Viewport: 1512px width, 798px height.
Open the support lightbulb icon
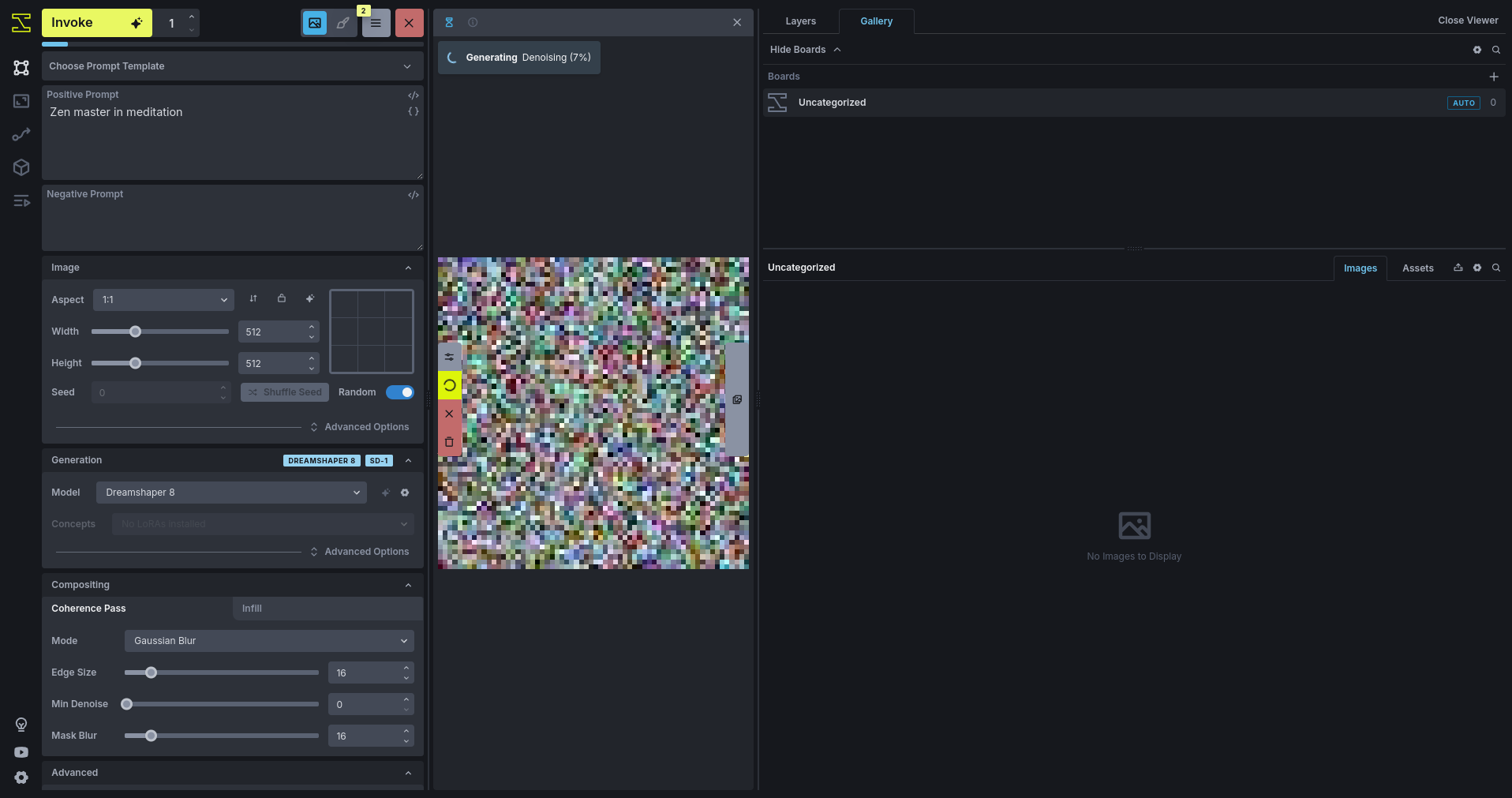point(21,725)
